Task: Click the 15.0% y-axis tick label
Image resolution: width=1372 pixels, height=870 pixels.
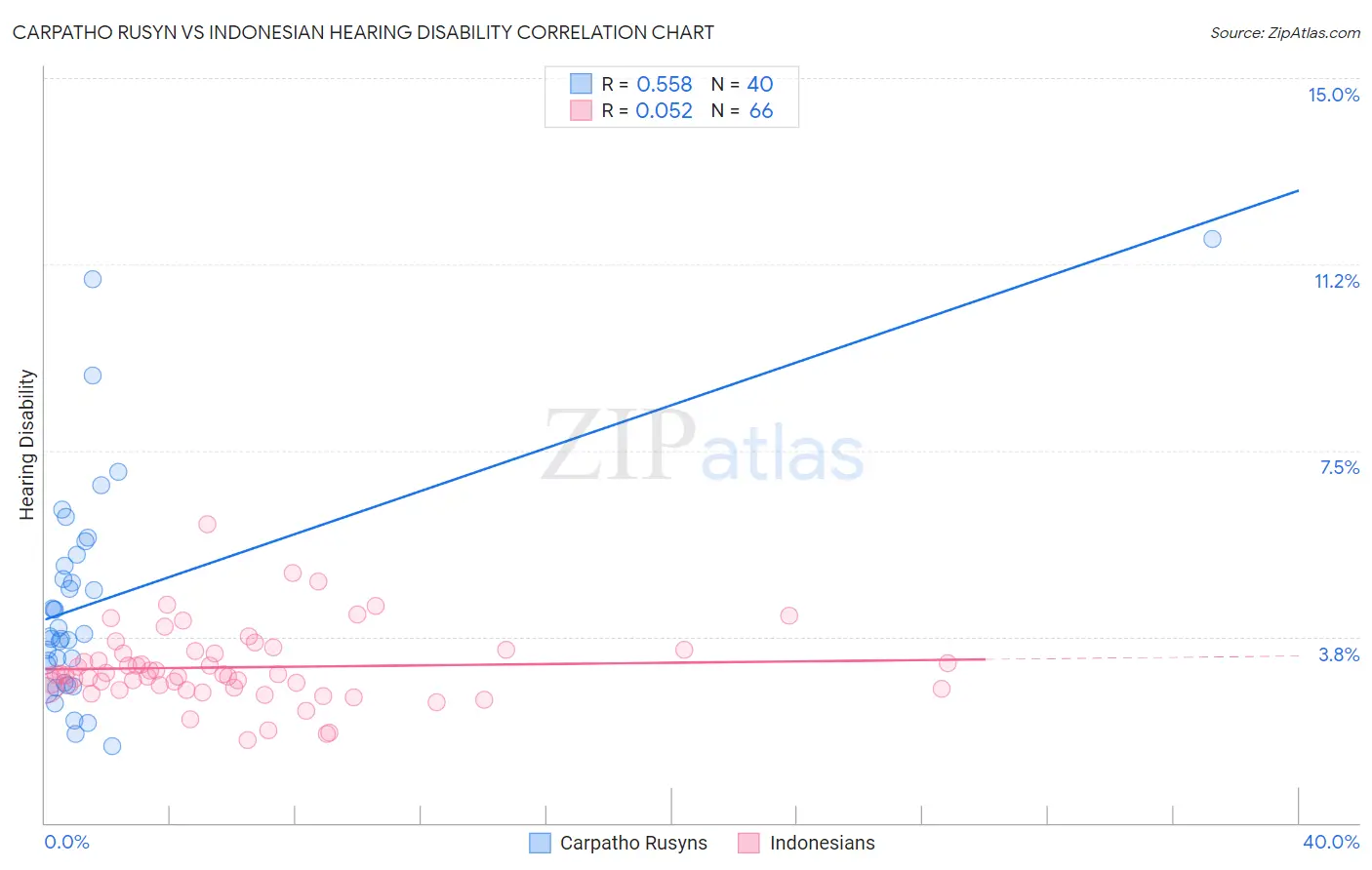Action: tap(1333, 95)
